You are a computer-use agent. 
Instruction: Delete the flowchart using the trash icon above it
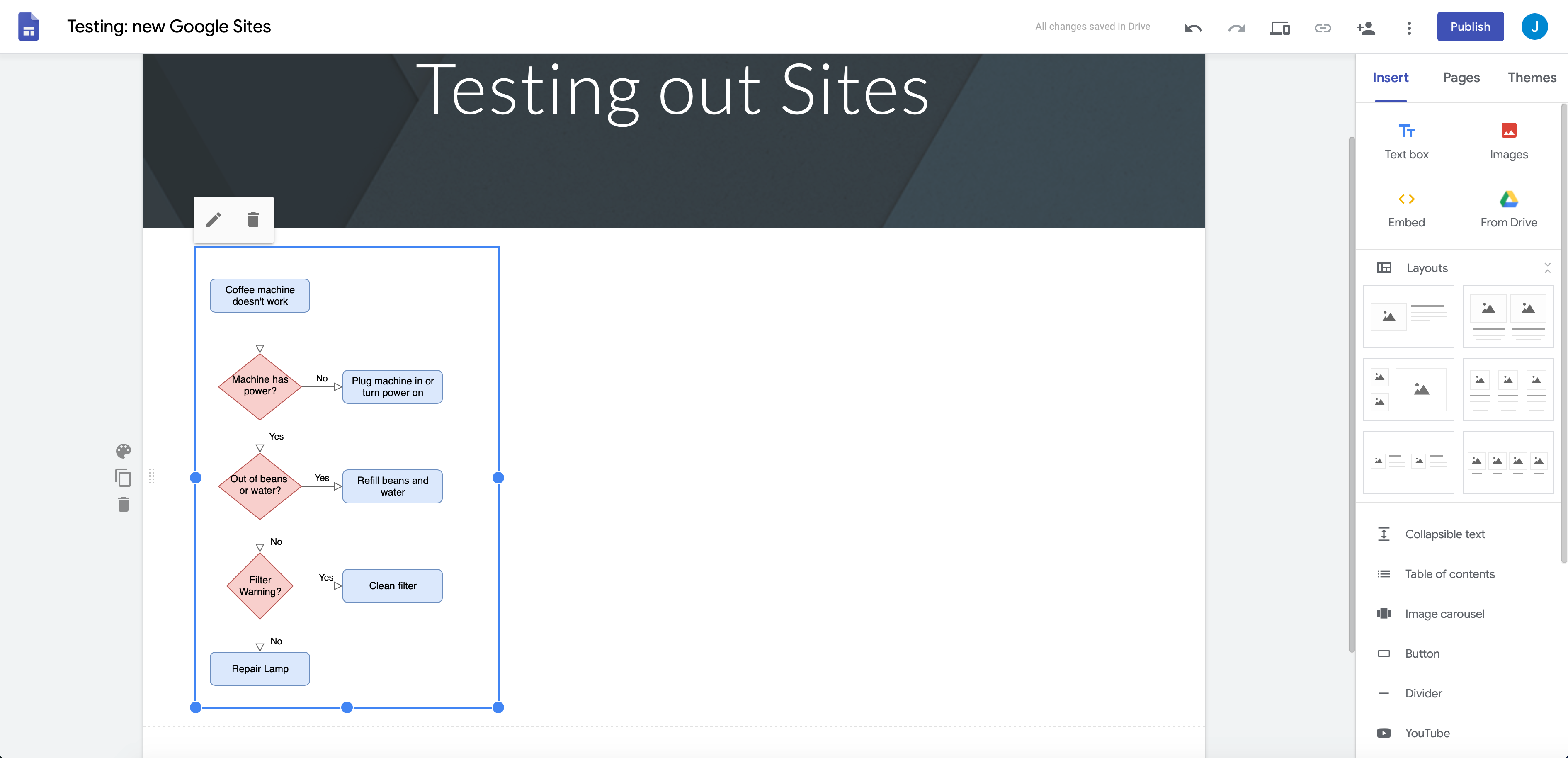click(x=253, y=219)
